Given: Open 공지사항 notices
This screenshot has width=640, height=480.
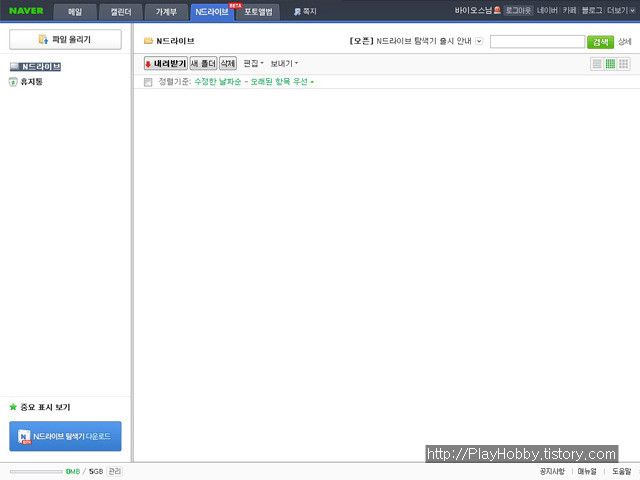Looking at the screenshot, I should [x=552, y=471].
